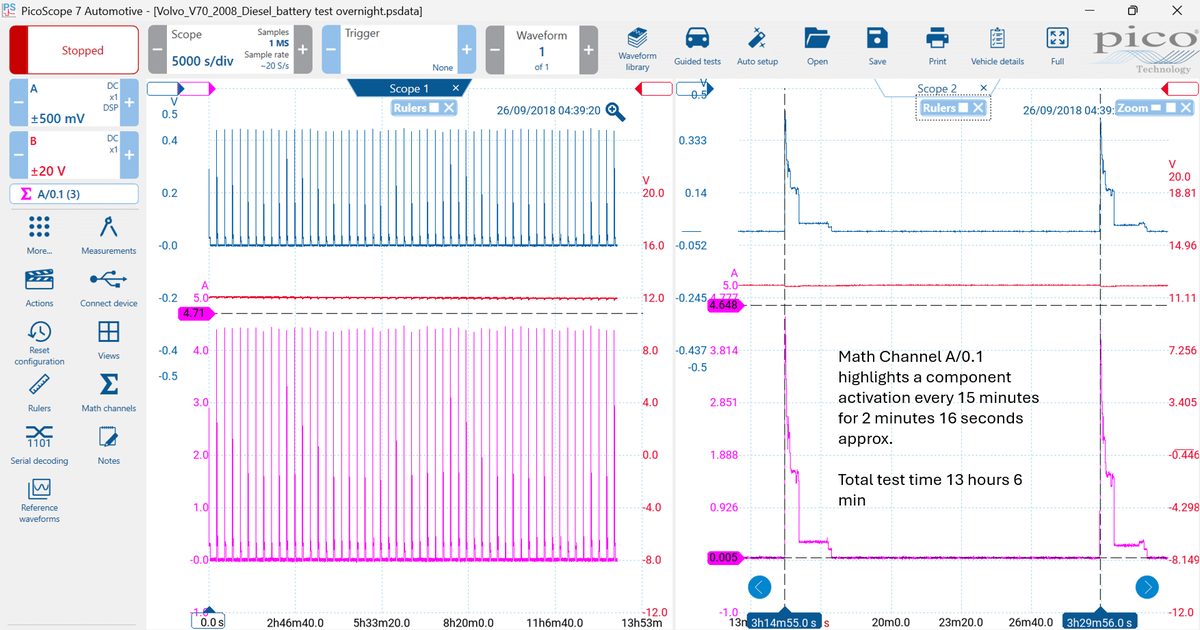Open Reference waveforms
The width and height of the screenshot is (1200, 630).
[40, 501]
